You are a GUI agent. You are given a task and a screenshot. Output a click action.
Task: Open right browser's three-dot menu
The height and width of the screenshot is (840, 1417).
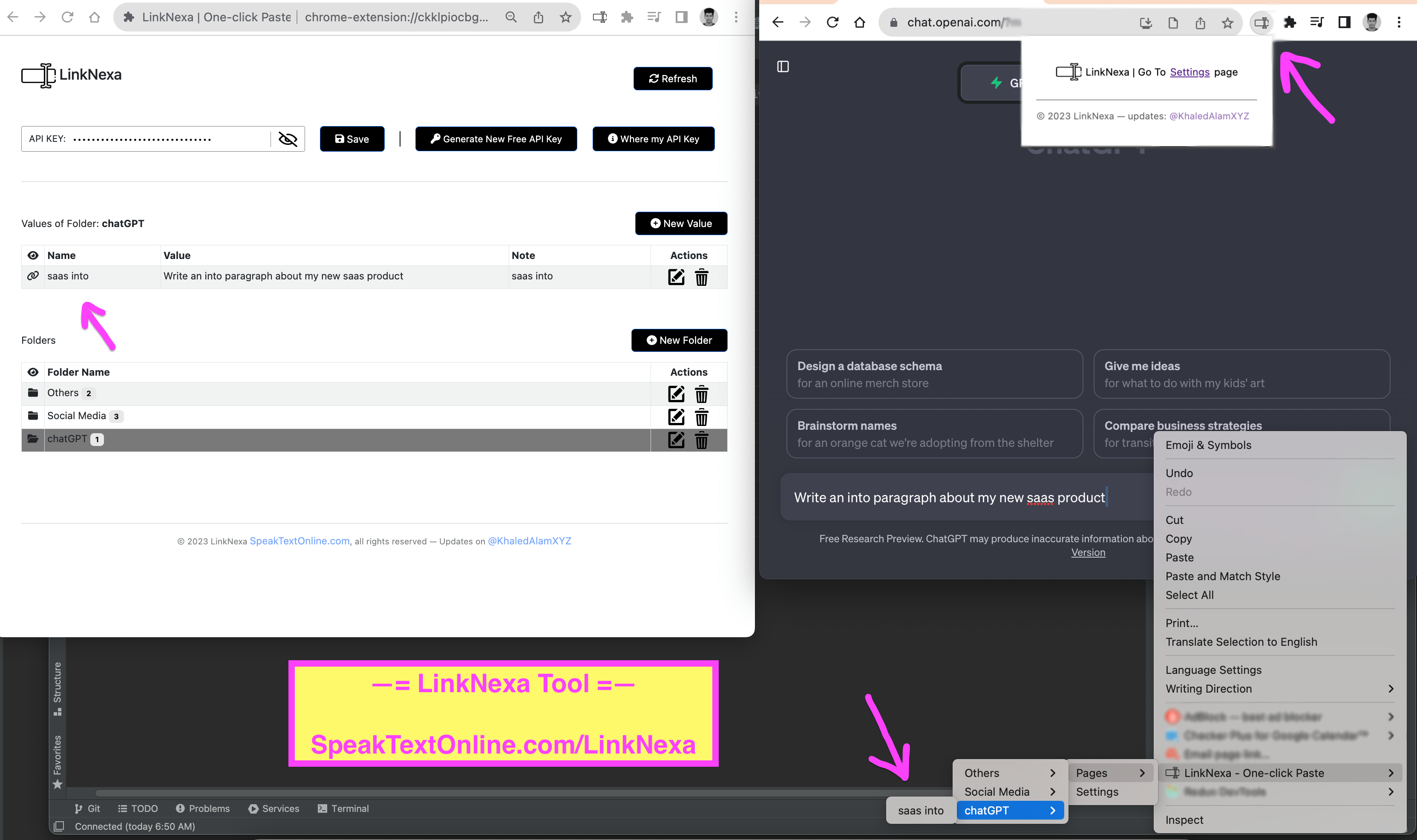point(1398,23)
